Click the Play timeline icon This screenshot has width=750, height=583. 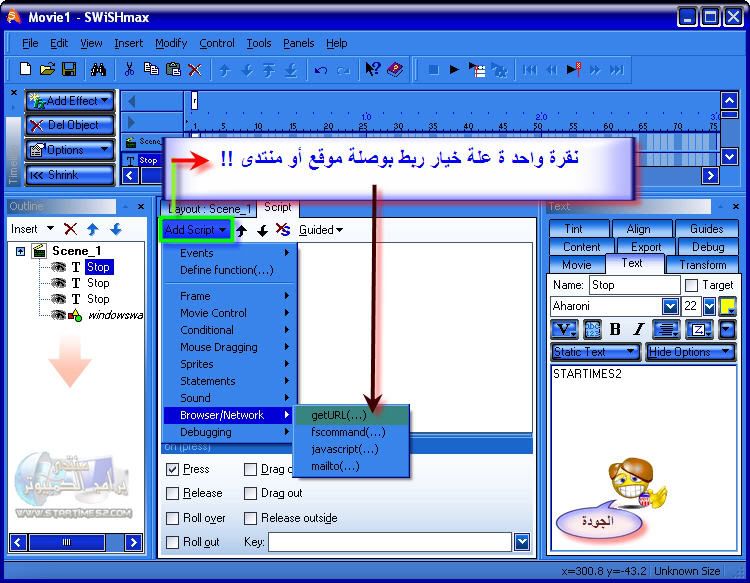point(477,70)
